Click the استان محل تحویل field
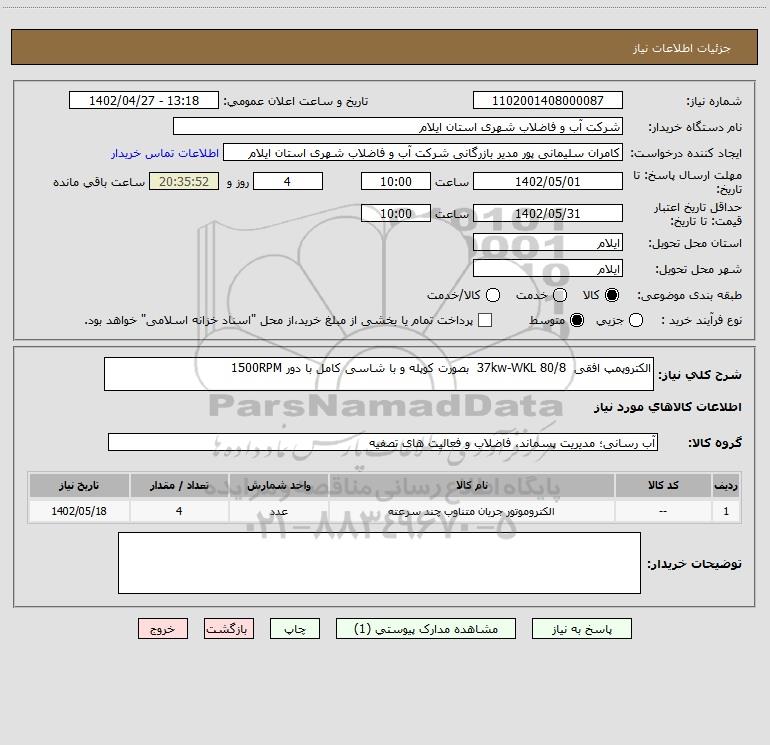The image size is (770, 745). tap(548, 243)
